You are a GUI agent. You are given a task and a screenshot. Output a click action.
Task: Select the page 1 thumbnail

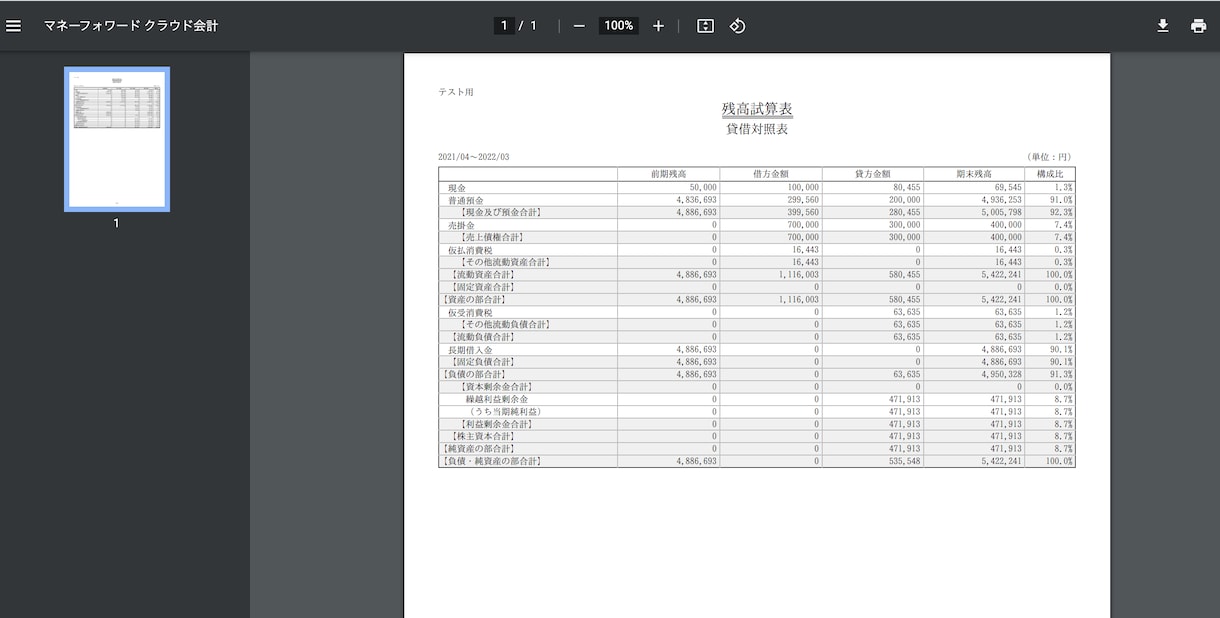[x=117, y=139]
